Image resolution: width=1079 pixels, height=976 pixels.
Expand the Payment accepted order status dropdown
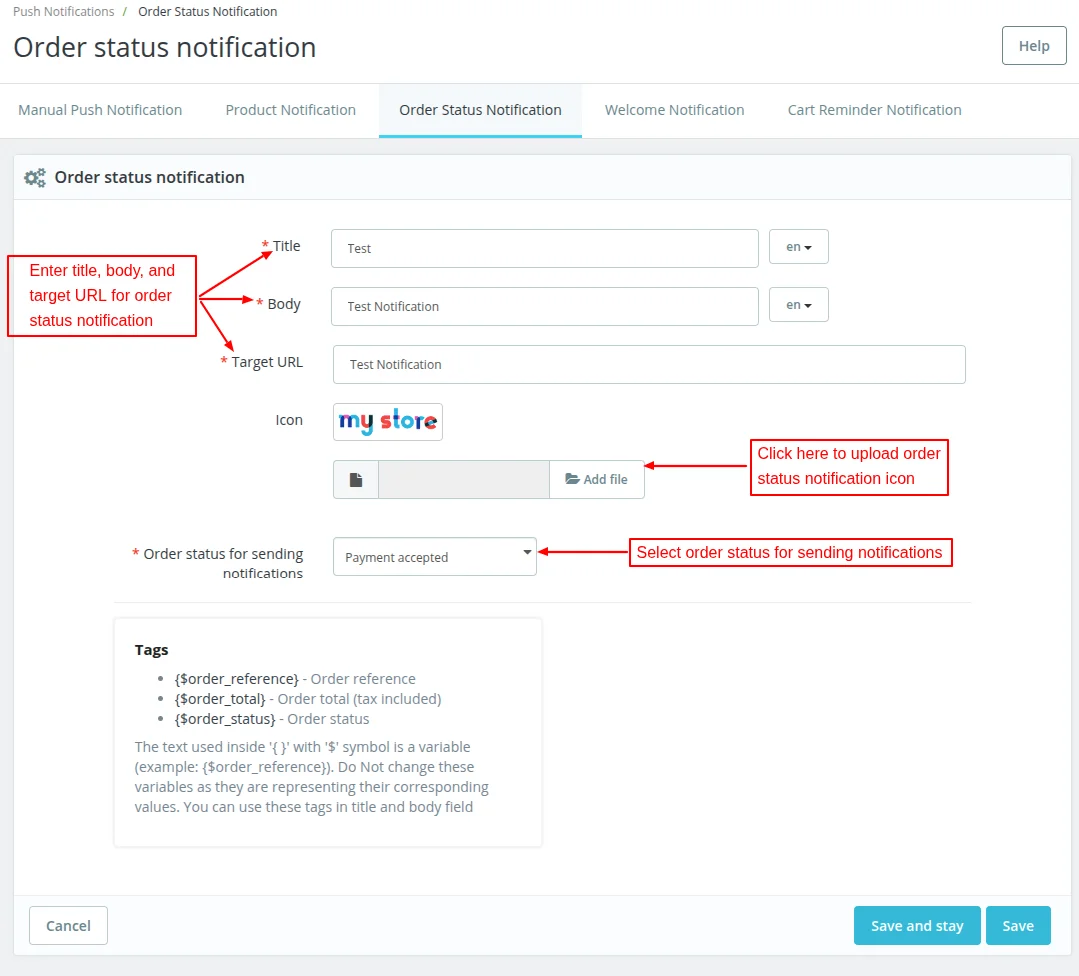pos(434,556)
